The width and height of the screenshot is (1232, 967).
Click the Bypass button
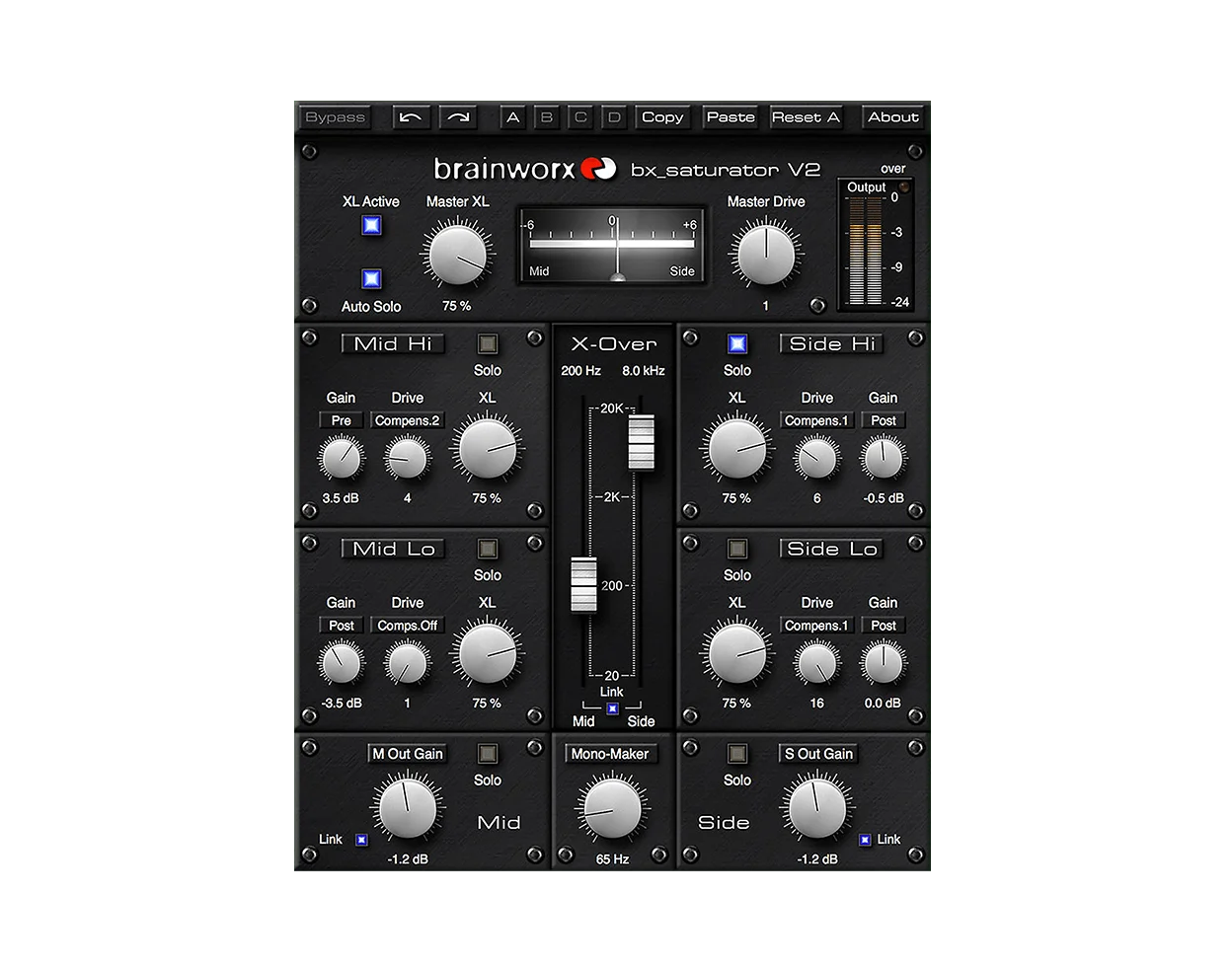pyautogui.click(x=335, y=117)
